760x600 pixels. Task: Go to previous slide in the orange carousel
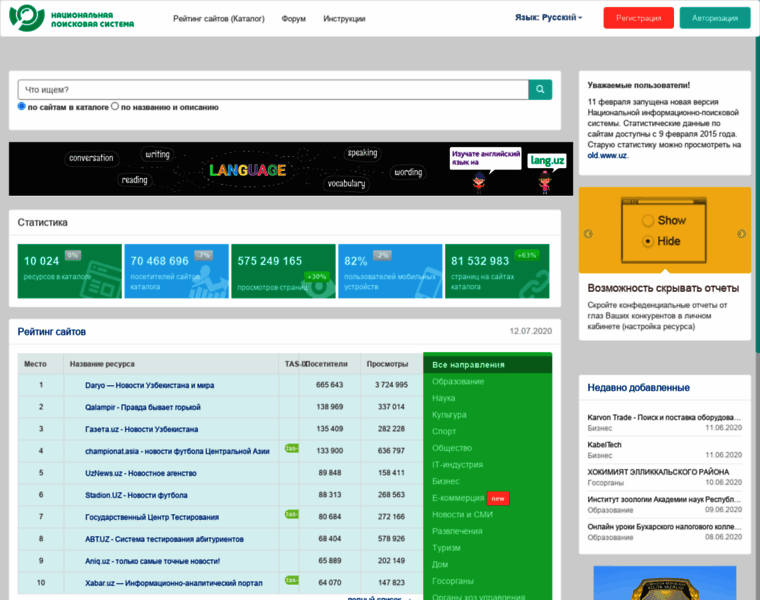coord(588,234)
